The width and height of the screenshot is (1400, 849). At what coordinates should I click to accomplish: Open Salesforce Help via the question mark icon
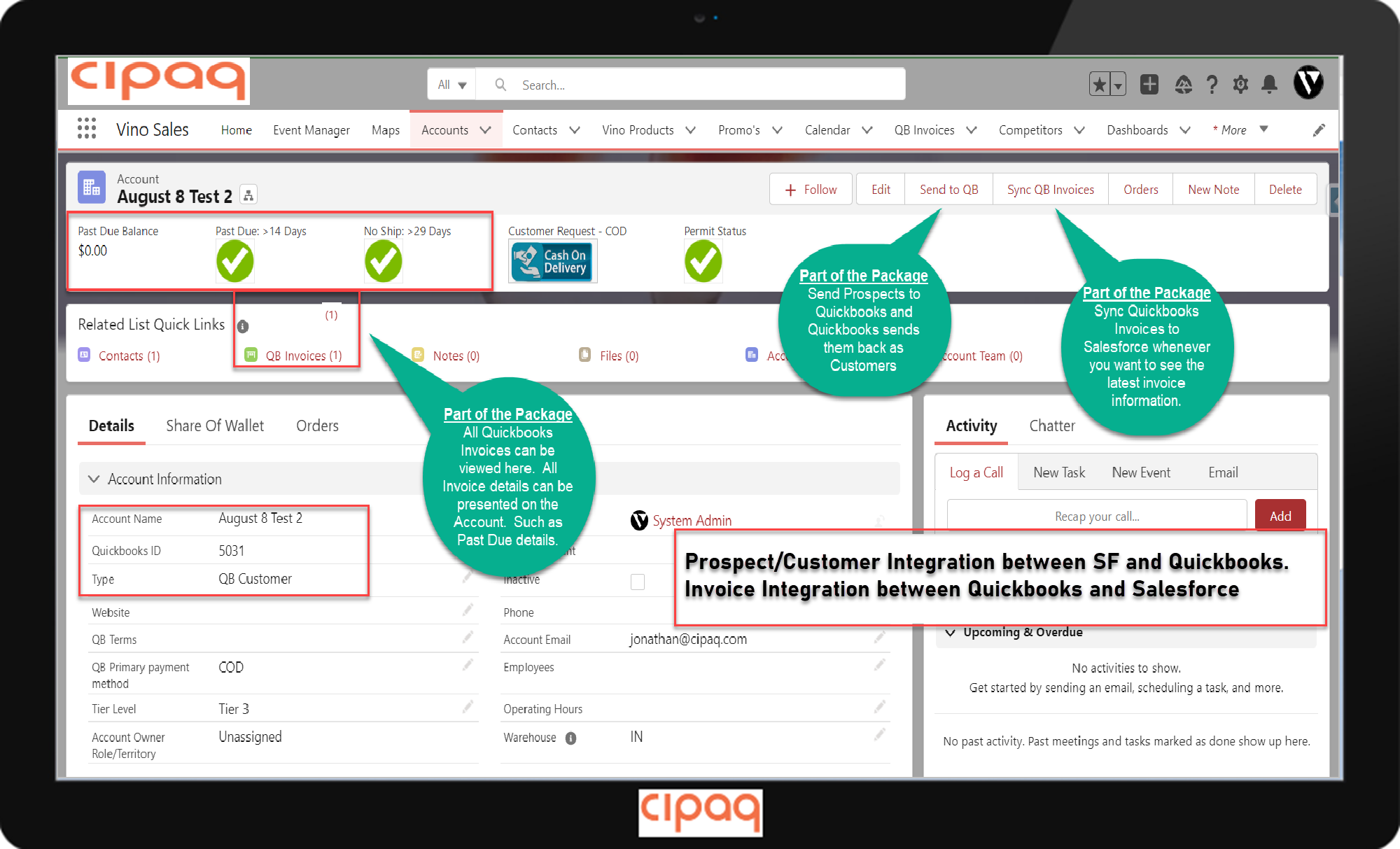point(1212,84)
